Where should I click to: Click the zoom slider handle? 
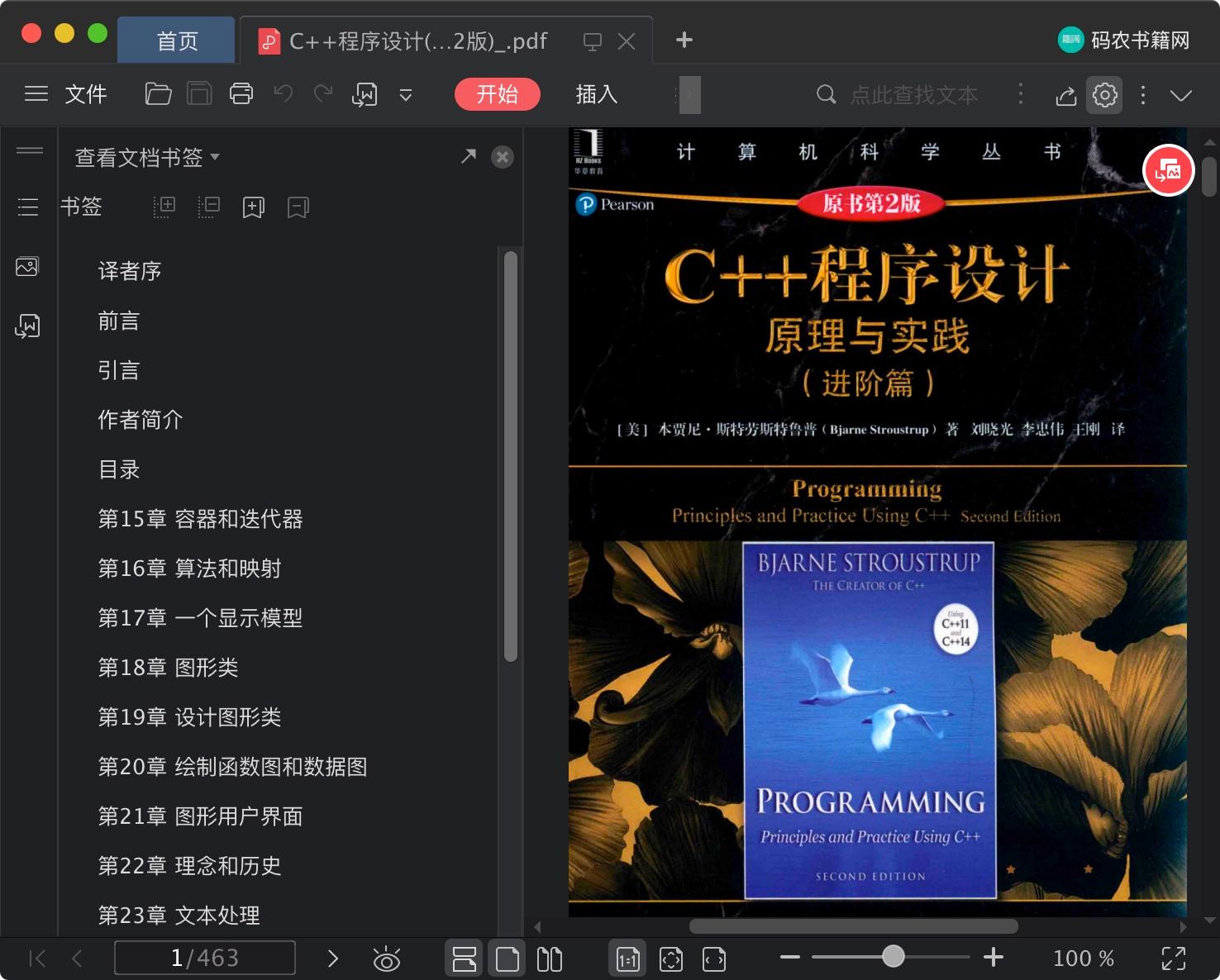coord(893,957)
